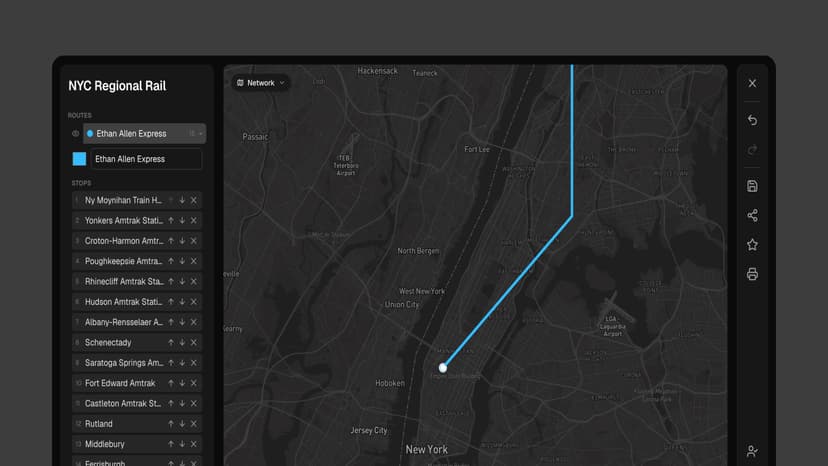Remove the Ny Moynihan Train Hall stop
Viewport: 828px width, 466px height.
[194, 200]
